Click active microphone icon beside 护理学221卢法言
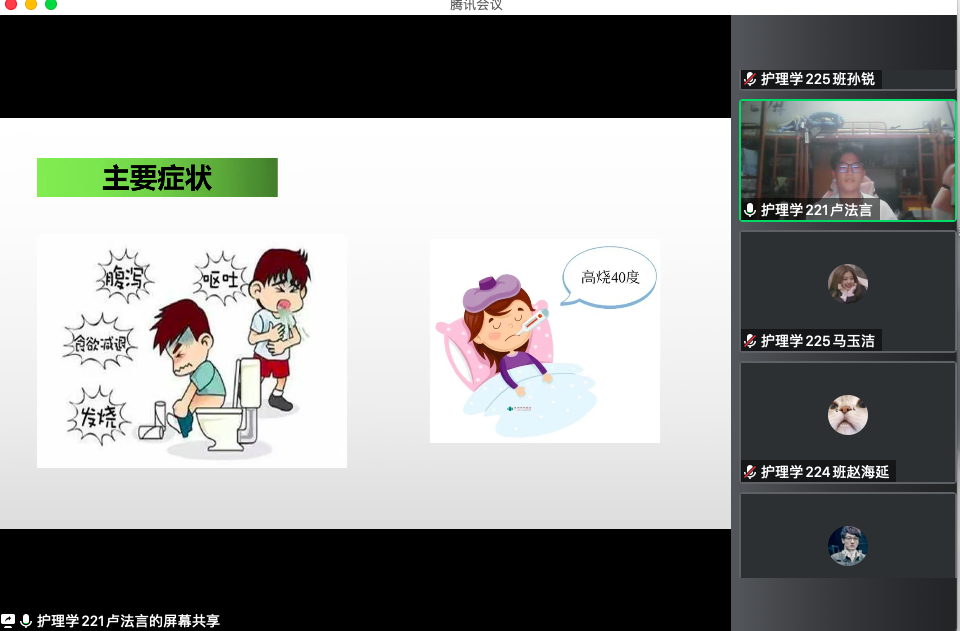The height and width of the screenshot is (631, 960). tap(750, 210)
